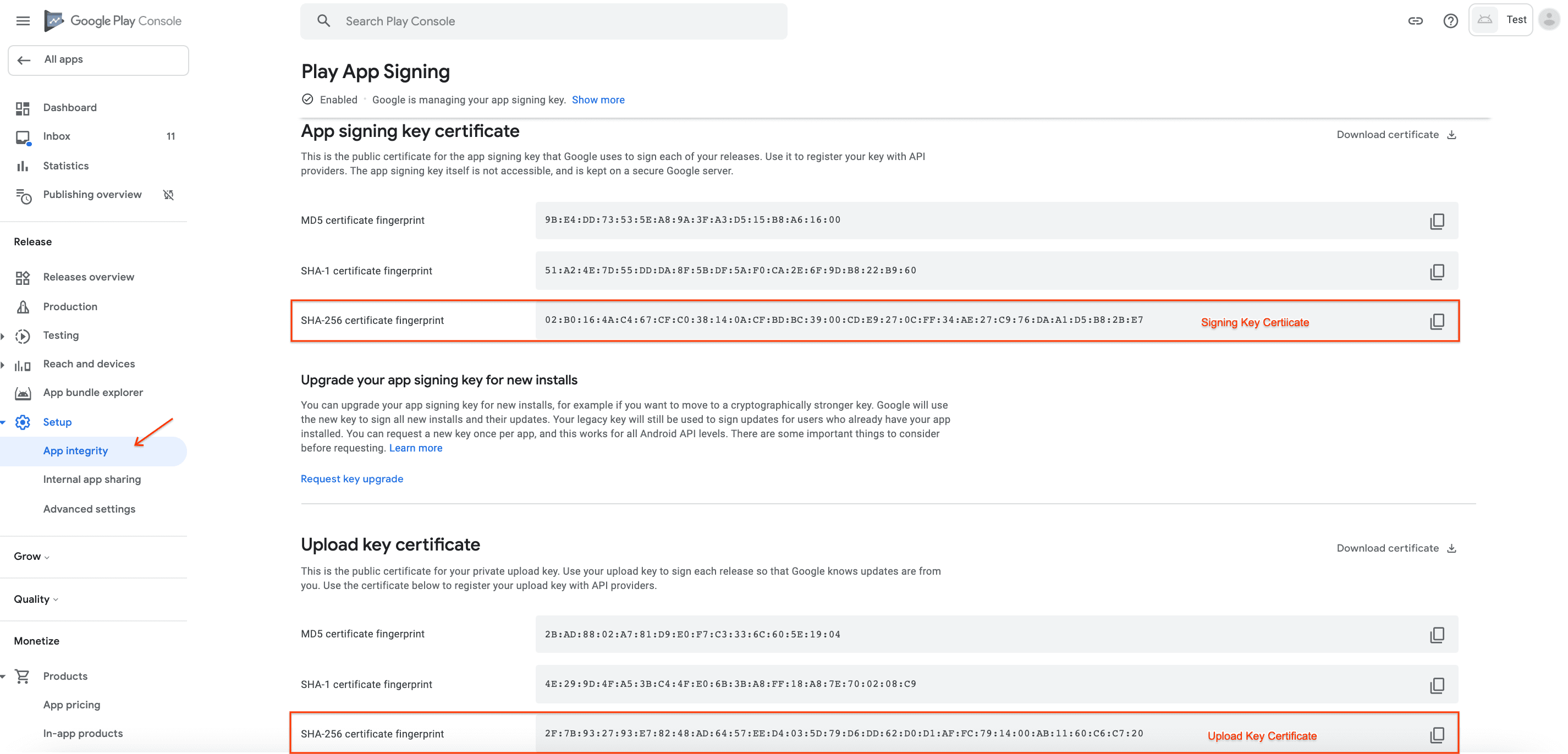Select the App integrity menu item
The width and height of the screenshot is (1568, 754).
pos(75,451)
